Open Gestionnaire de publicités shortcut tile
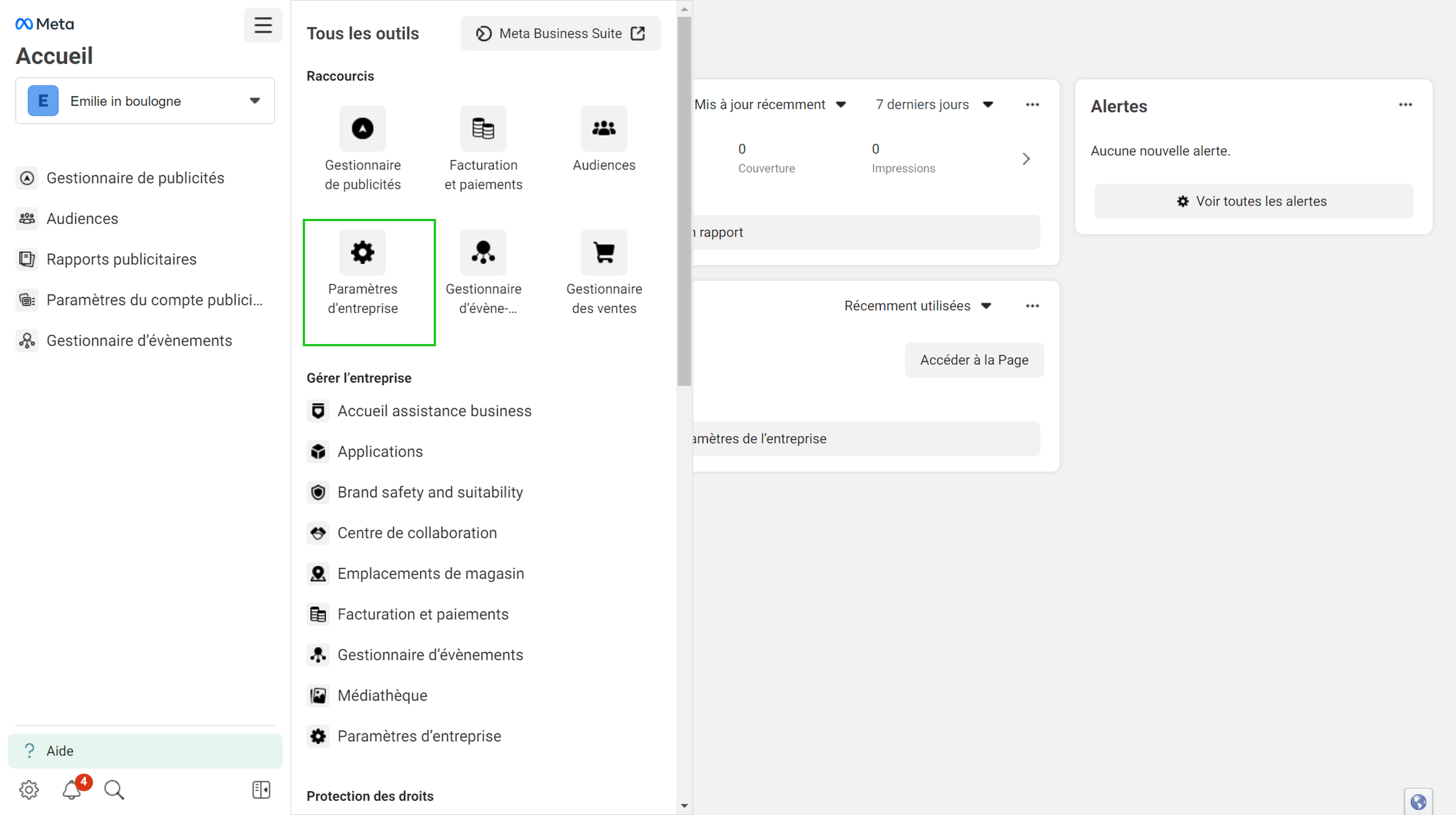 362,148
